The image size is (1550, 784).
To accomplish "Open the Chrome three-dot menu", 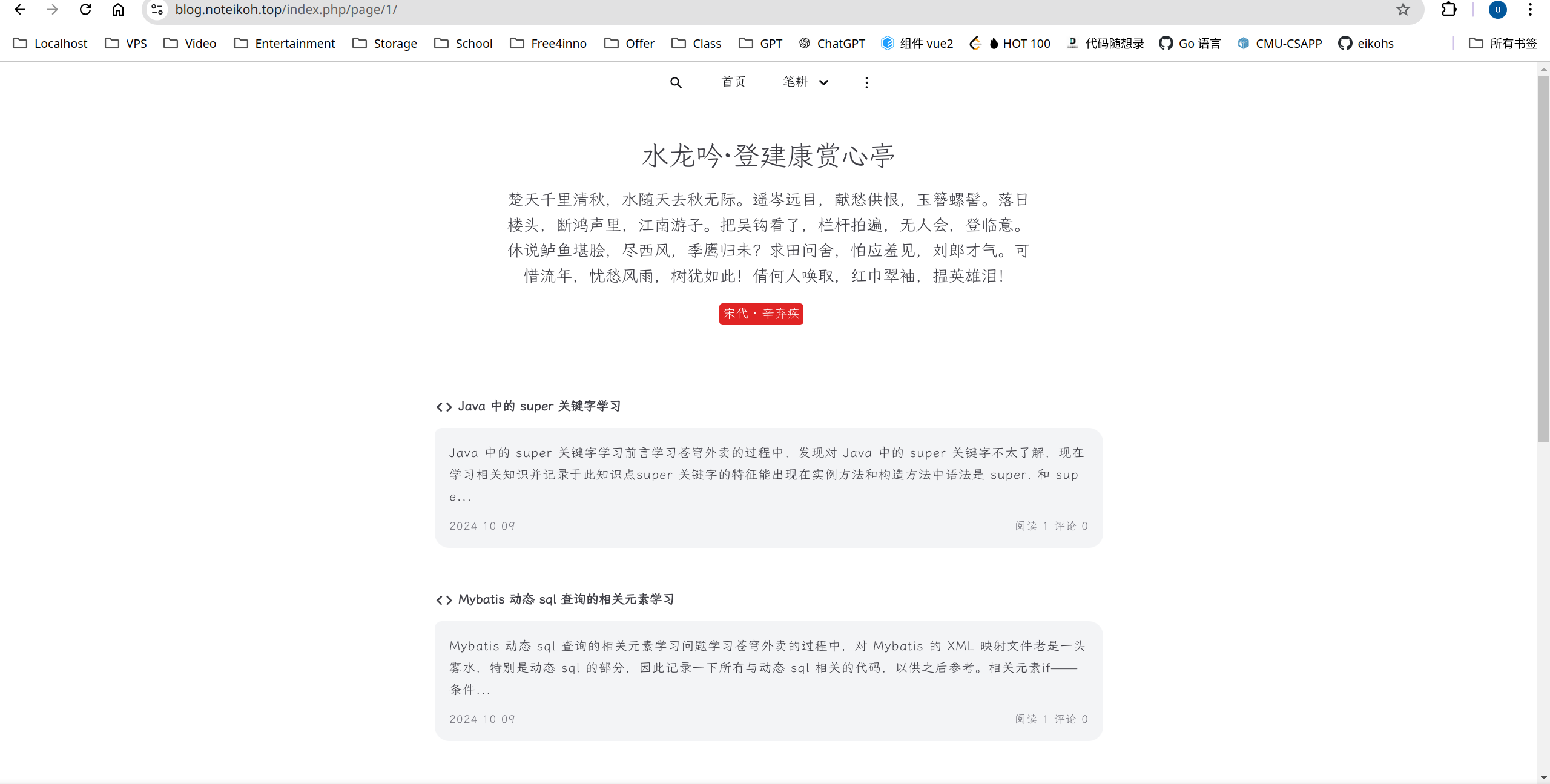I will pos(1530,10).
